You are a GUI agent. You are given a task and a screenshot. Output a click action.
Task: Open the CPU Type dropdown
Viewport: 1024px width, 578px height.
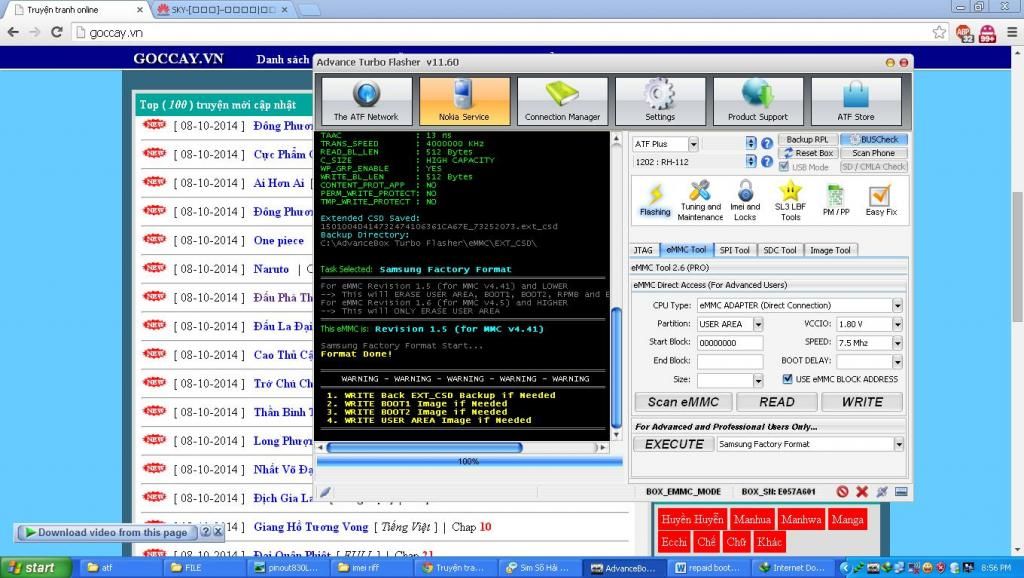(x=897, y=305)
